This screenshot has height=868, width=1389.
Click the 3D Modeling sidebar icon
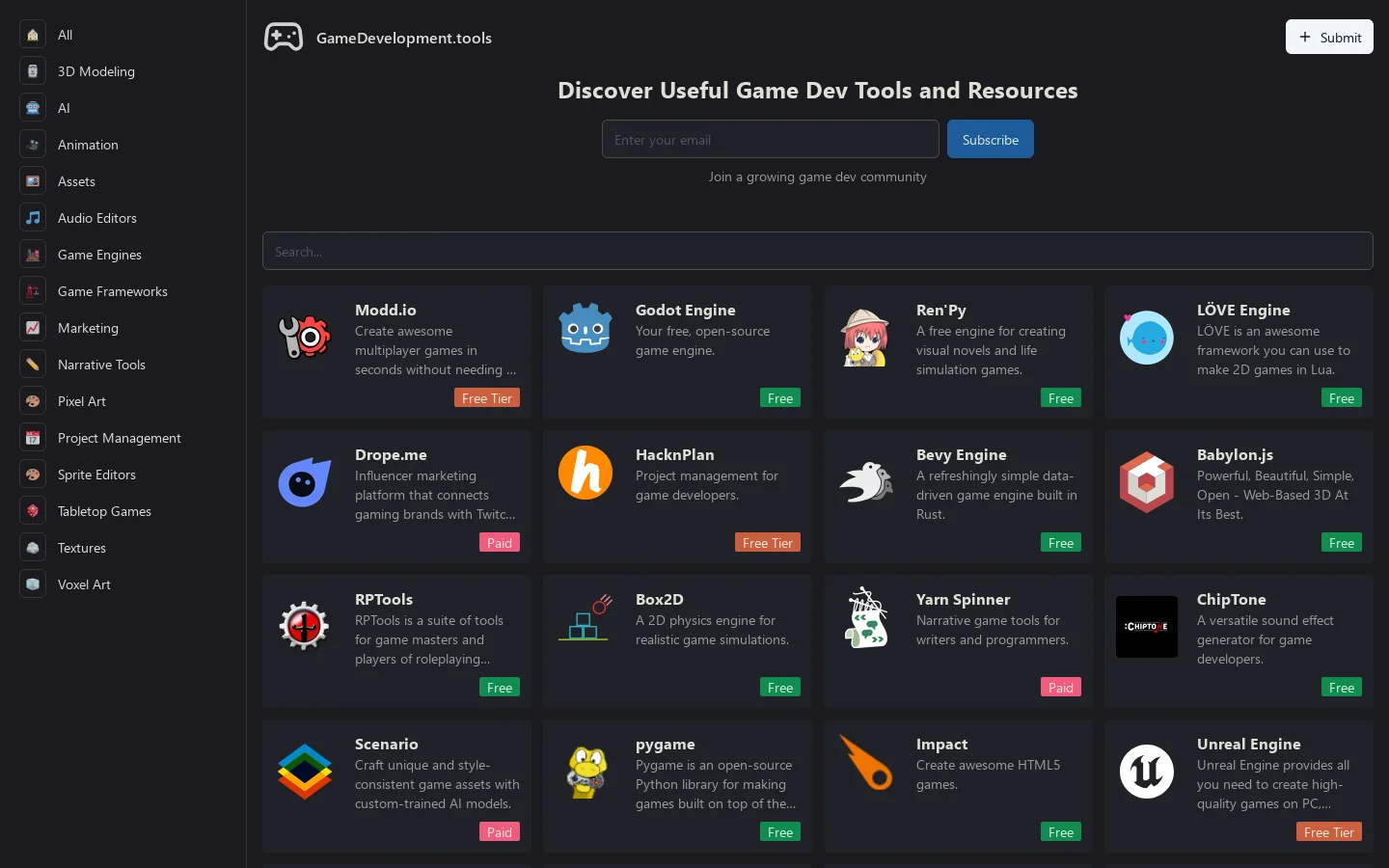click(33, 71)
